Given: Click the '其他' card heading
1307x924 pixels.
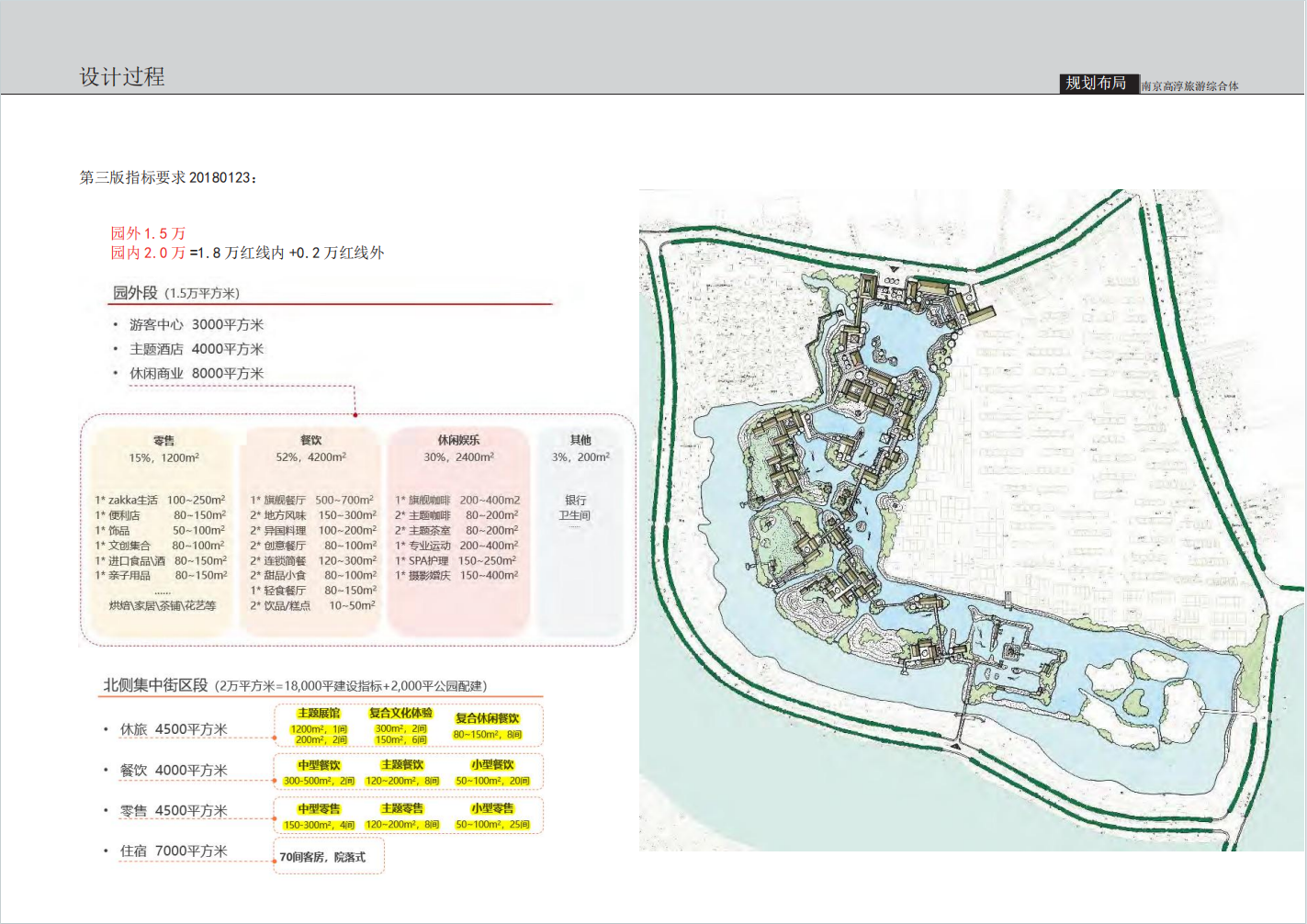Looking at the screenshot, I should pos(580,441).
